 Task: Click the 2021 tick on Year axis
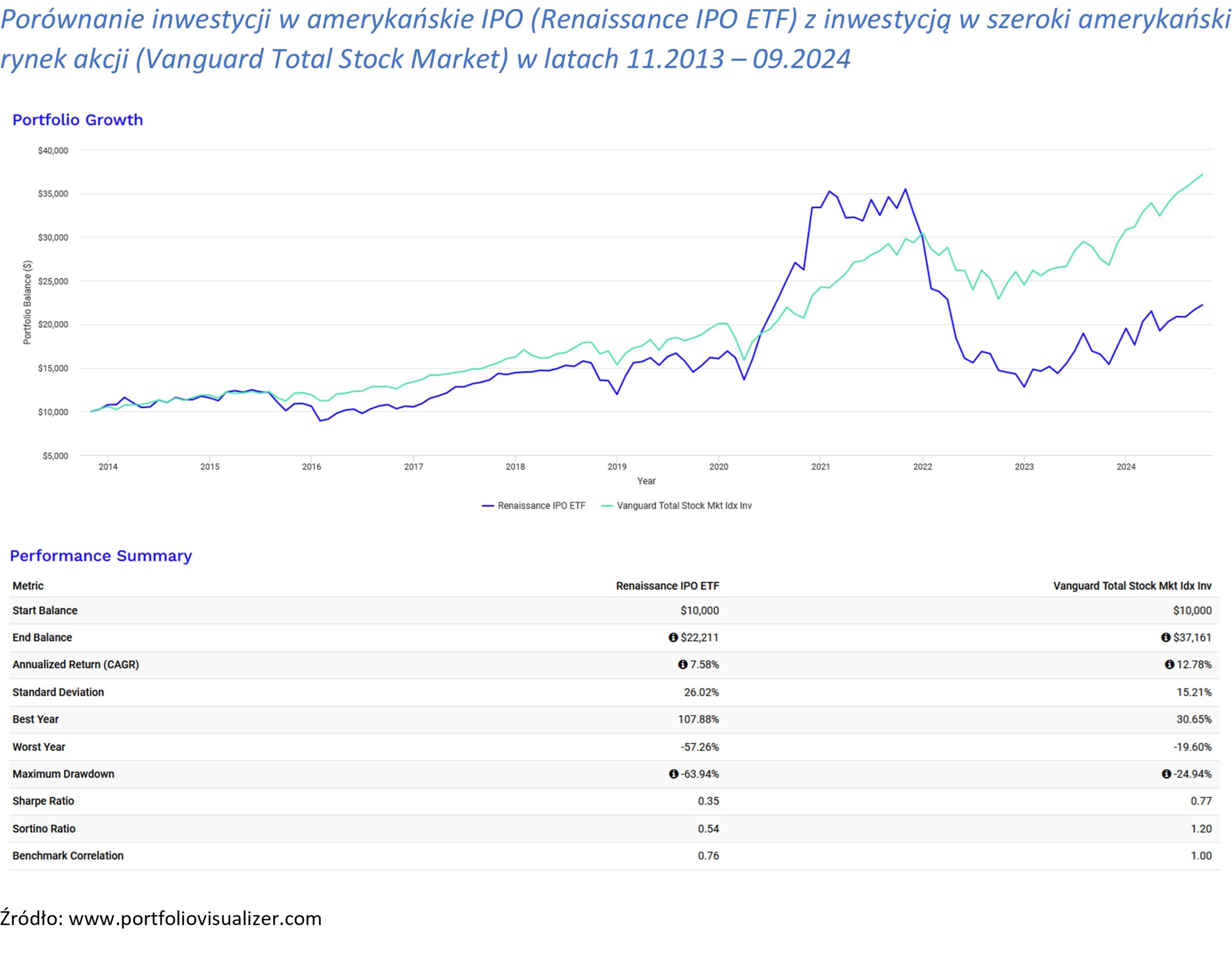(x=820, y=466)
